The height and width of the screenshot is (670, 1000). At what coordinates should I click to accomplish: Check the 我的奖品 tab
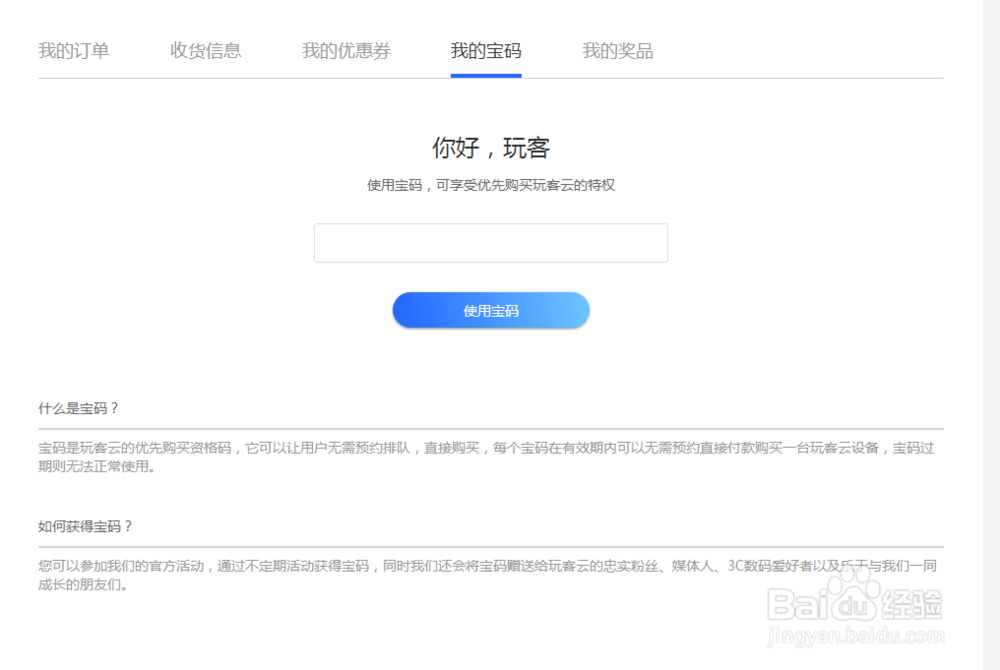(x=617, y=51)
